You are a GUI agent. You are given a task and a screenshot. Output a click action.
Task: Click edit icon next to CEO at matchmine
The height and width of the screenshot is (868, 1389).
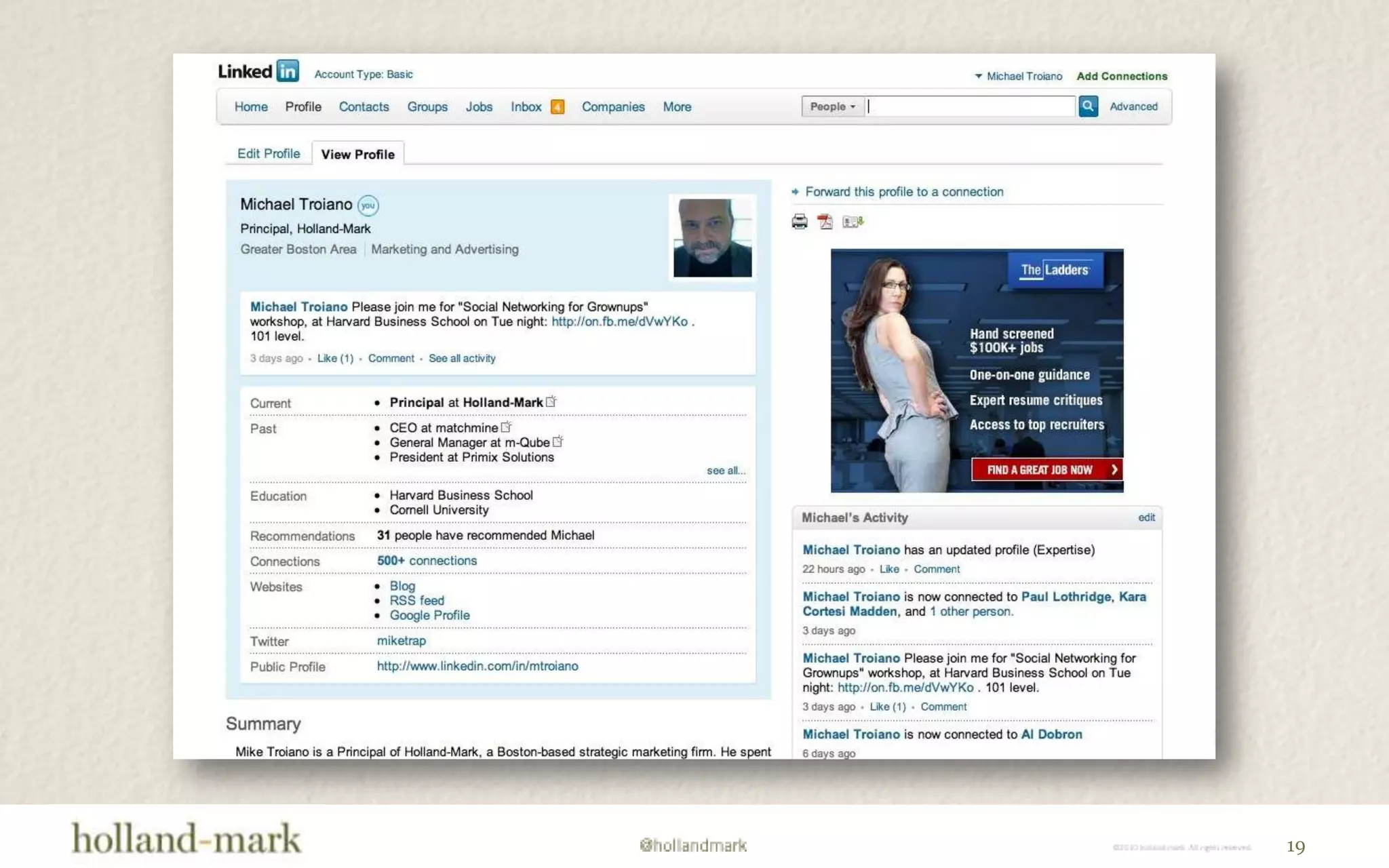(506, 427)
